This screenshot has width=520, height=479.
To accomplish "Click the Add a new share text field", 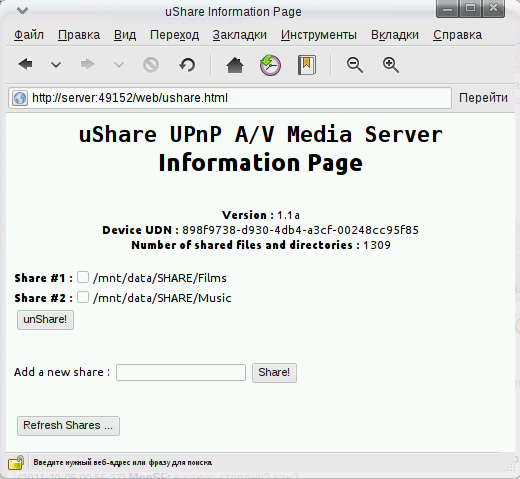I will point(181,372).
